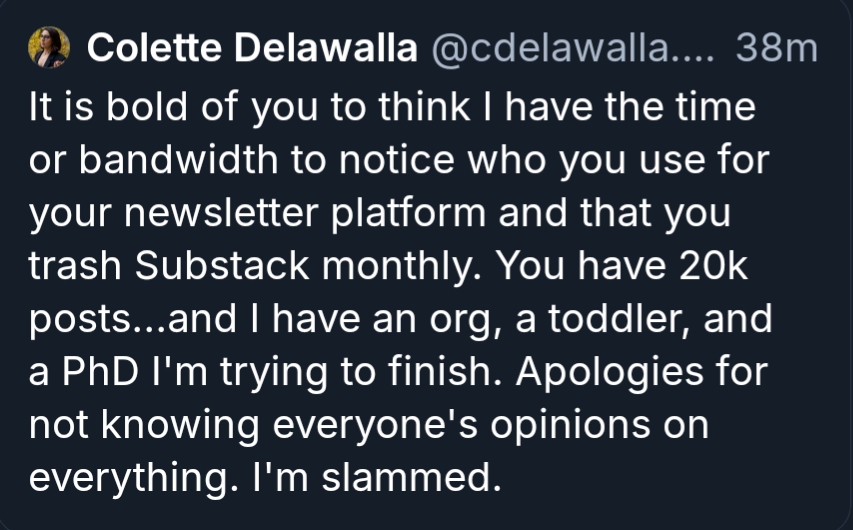Click Colette Delawalla's profile avatar
853x530 pixels.
pyautogui.click(x=49, y=47)
